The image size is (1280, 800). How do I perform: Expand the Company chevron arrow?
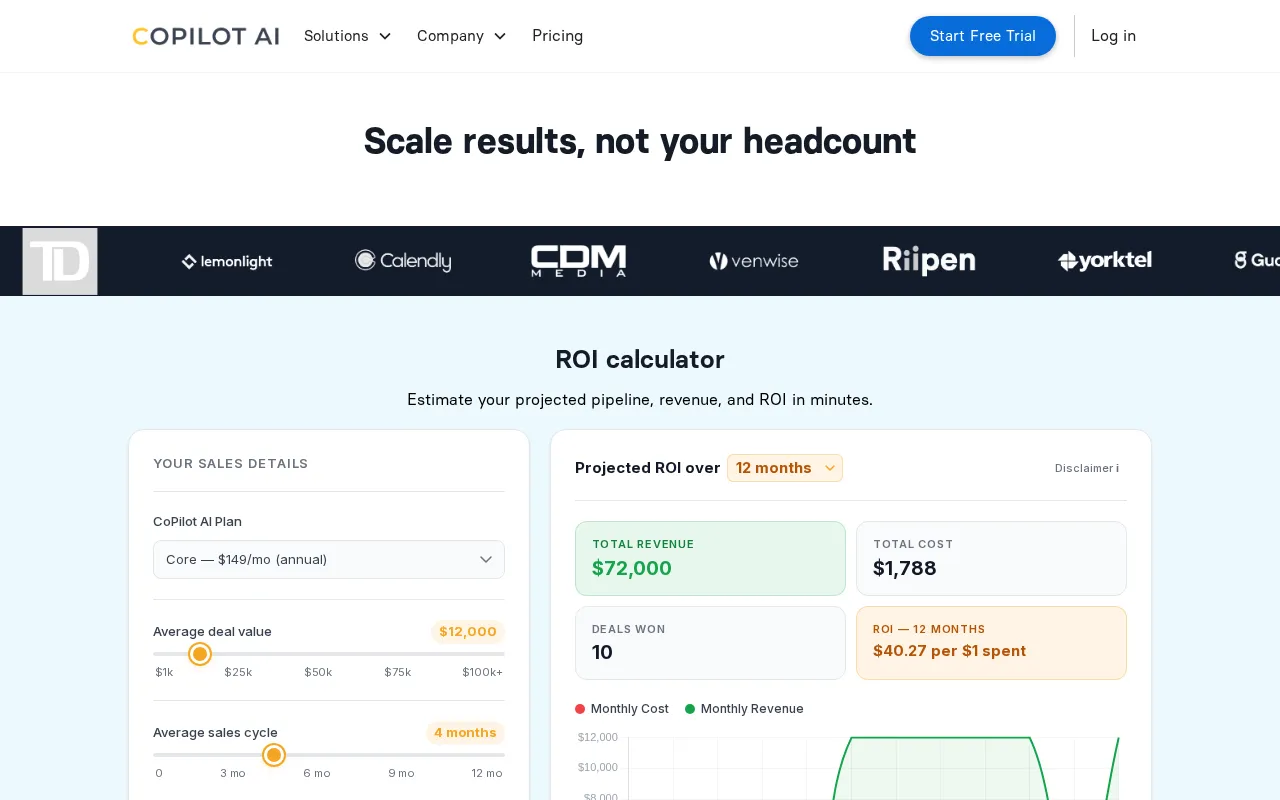click(500, 37)
